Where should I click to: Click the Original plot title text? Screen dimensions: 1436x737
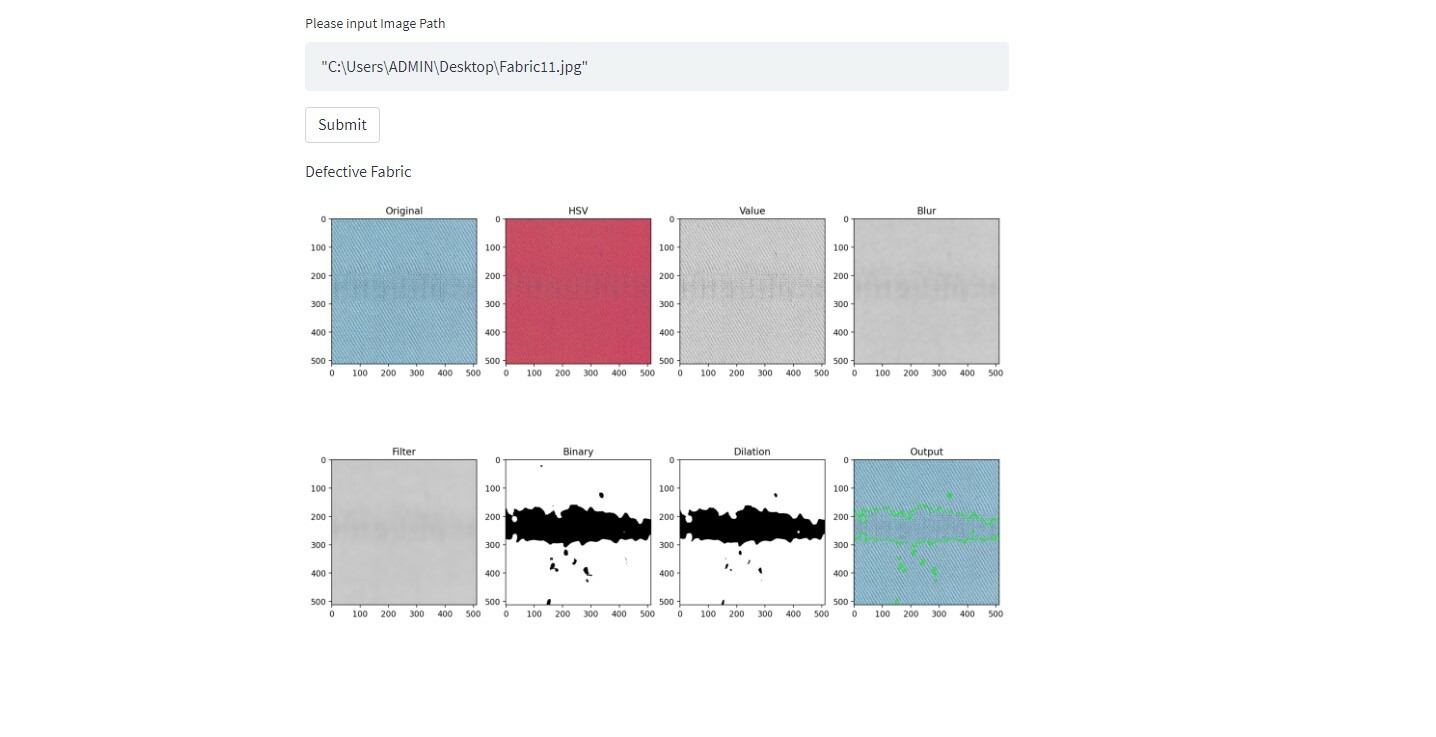403,210
